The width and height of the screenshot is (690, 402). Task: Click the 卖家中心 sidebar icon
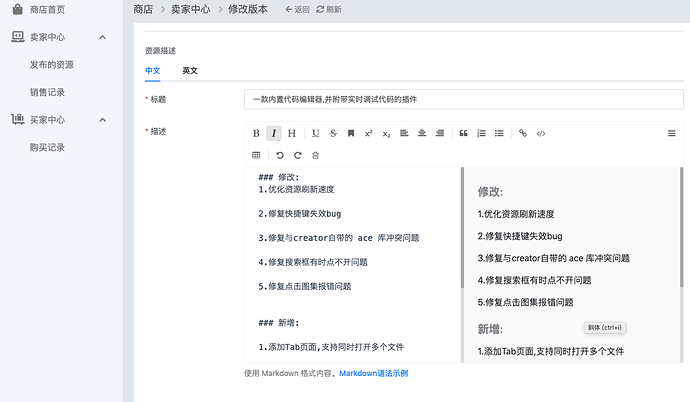pos(18,37)
